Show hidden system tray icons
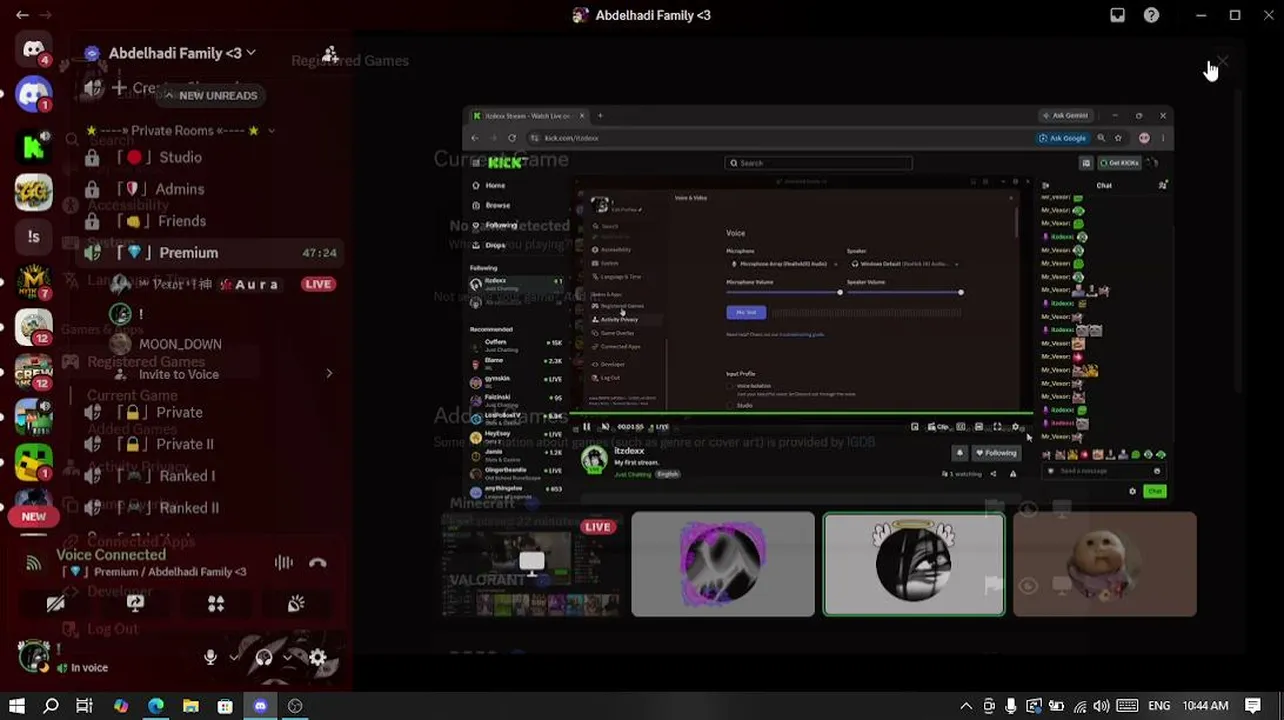The image size is (1284, 720). [966, 706]
